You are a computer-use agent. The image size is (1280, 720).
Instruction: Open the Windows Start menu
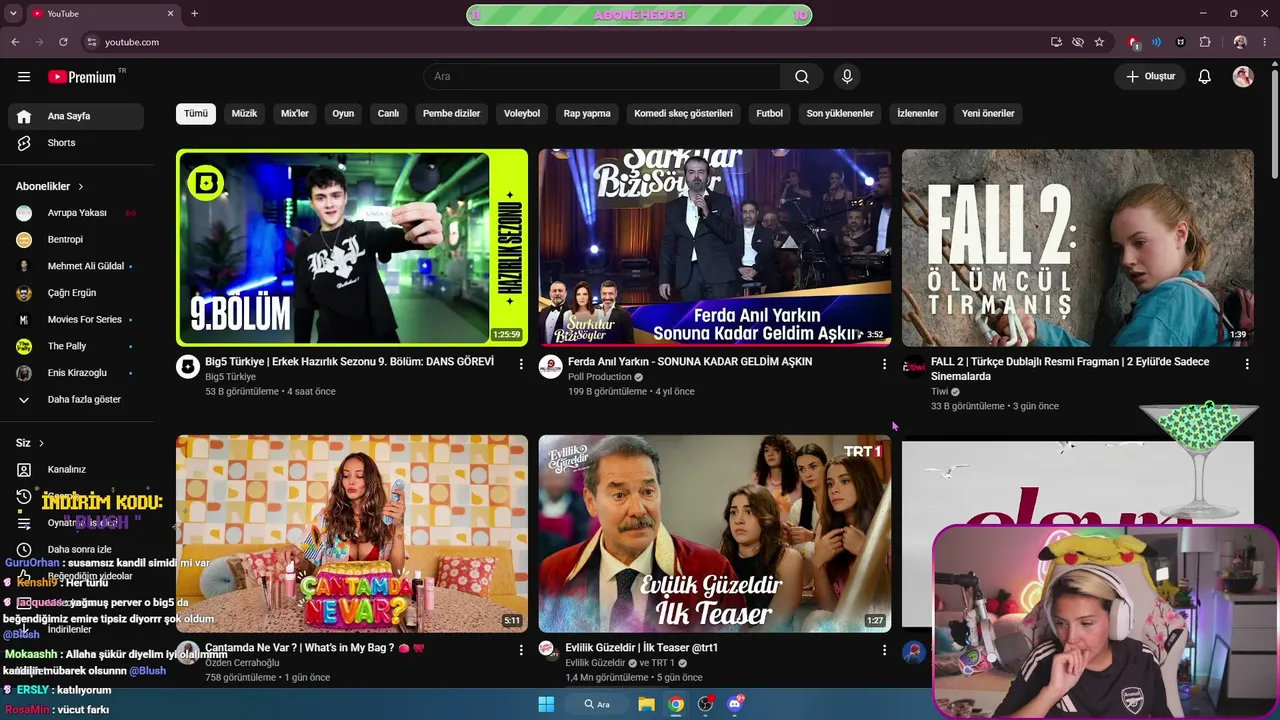click(546, 704)
